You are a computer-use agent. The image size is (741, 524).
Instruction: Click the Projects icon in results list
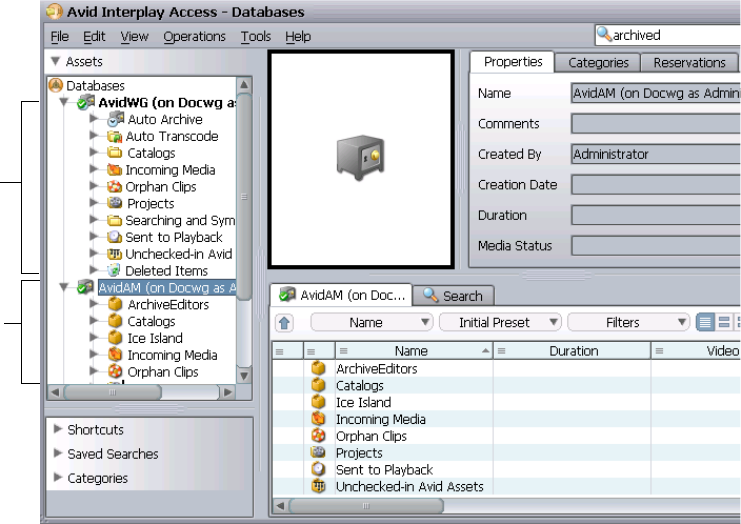click(318, 452)
